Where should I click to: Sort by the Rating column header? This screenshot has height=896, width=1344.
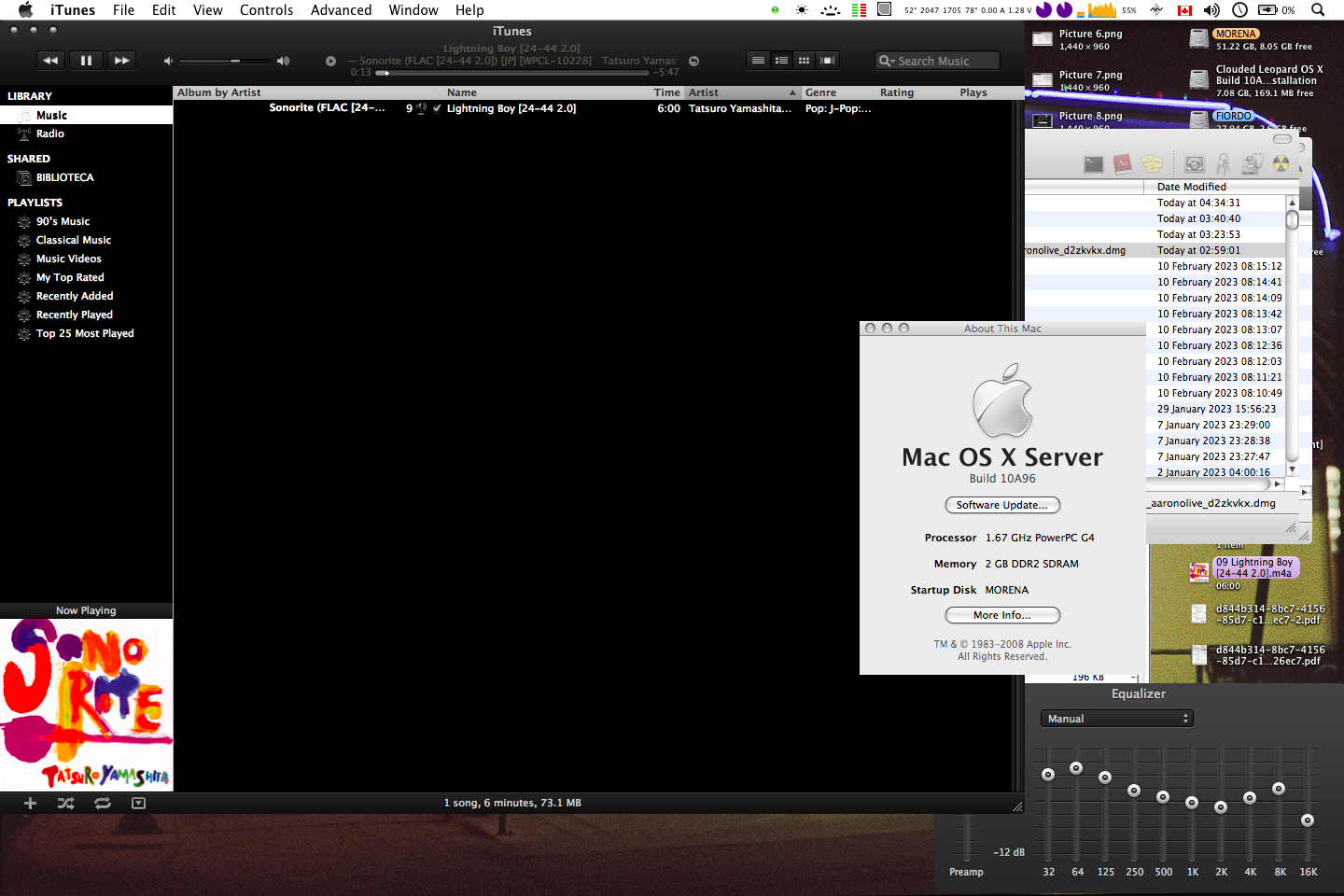896,92
